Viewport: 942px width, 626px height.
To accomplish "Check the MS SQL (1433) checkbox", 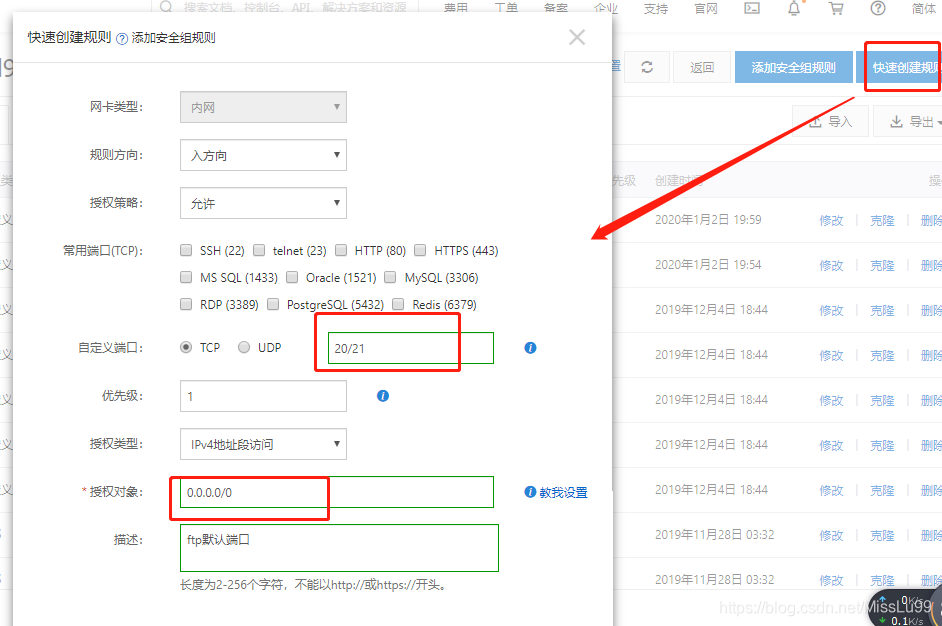I will click(x=186, y=277).
